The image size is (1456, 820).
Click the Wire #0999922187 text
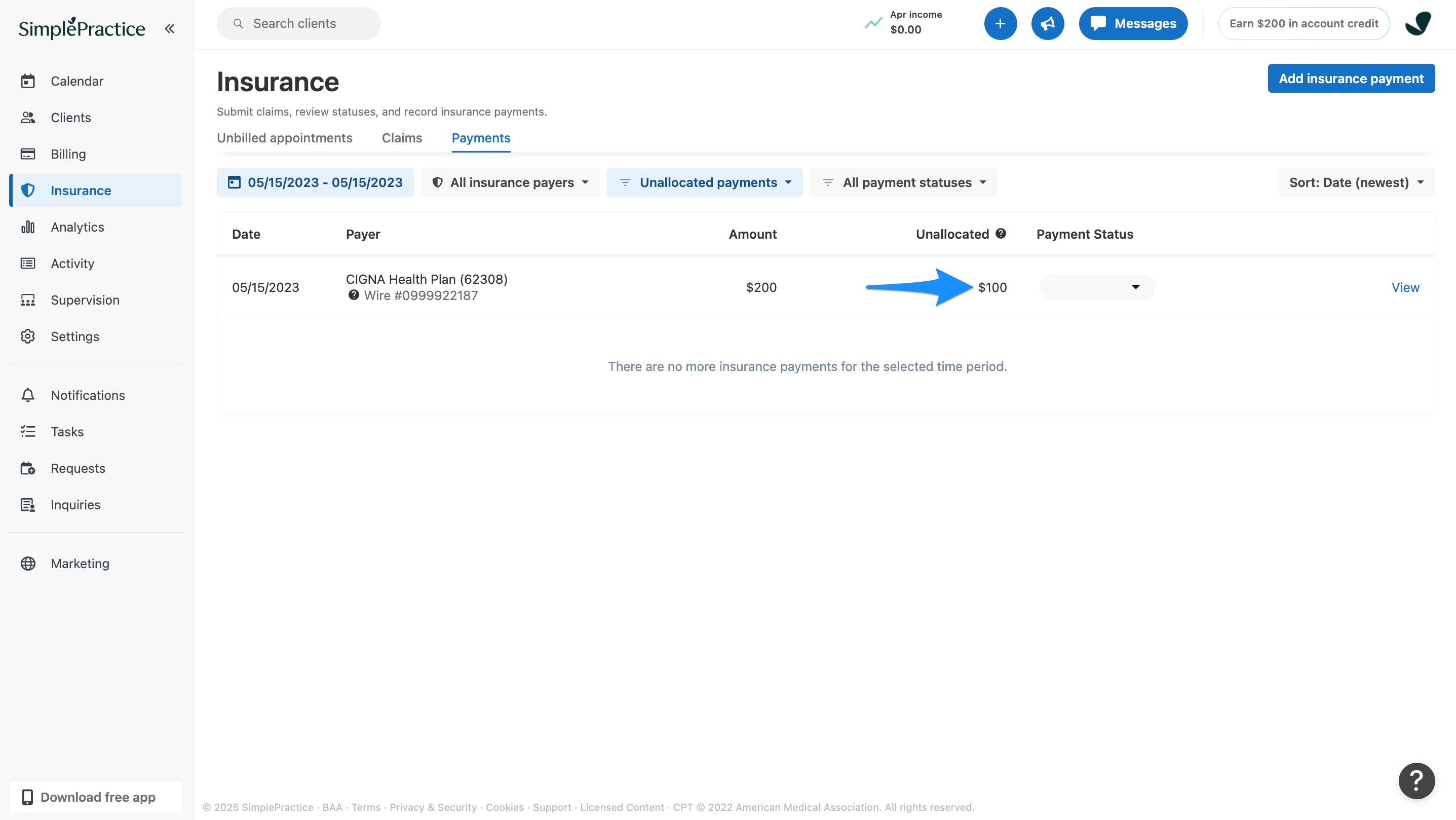420,296
